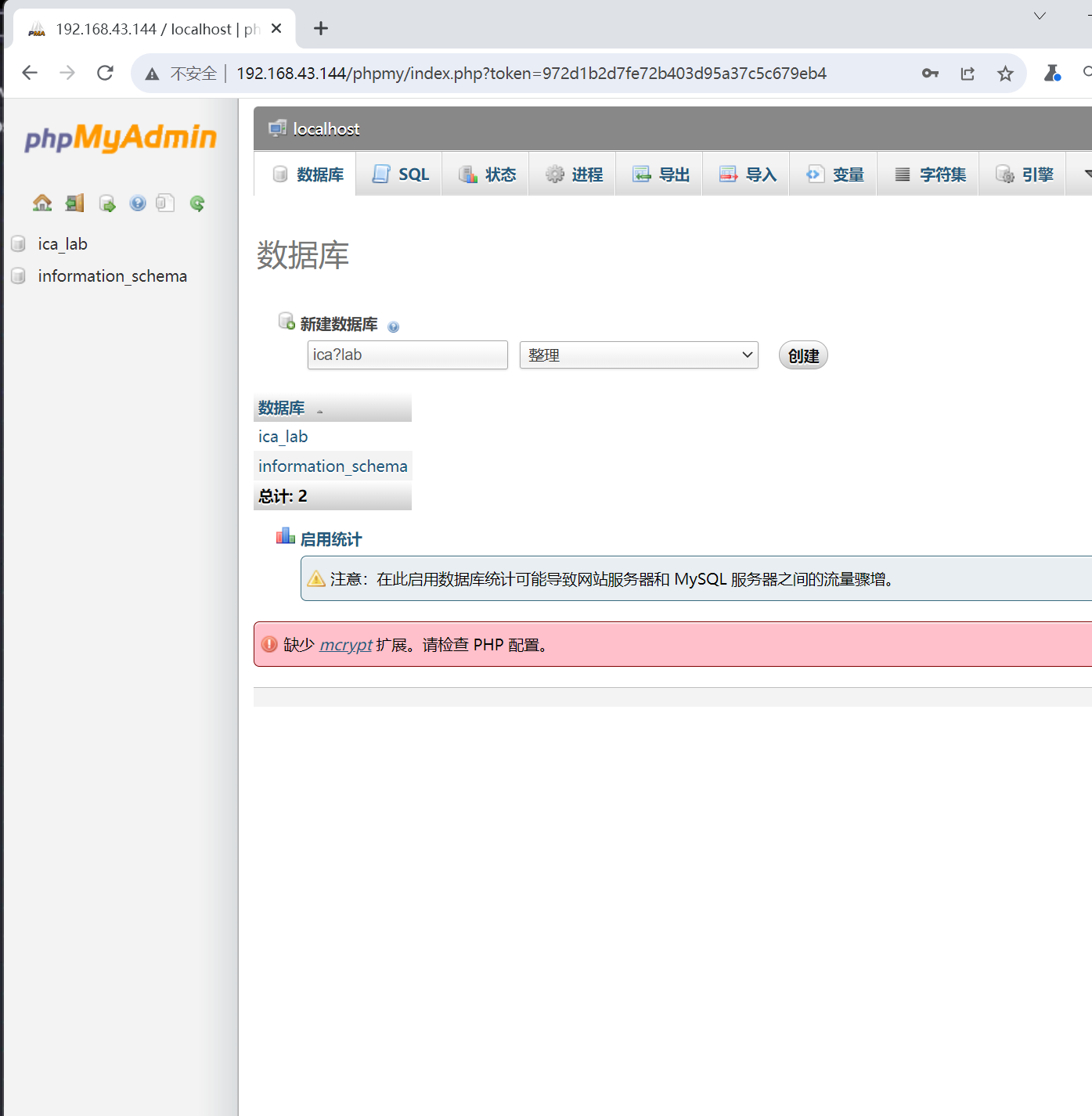
Task: Click database icon beside information_schema in sidebar
Action: 19,276
